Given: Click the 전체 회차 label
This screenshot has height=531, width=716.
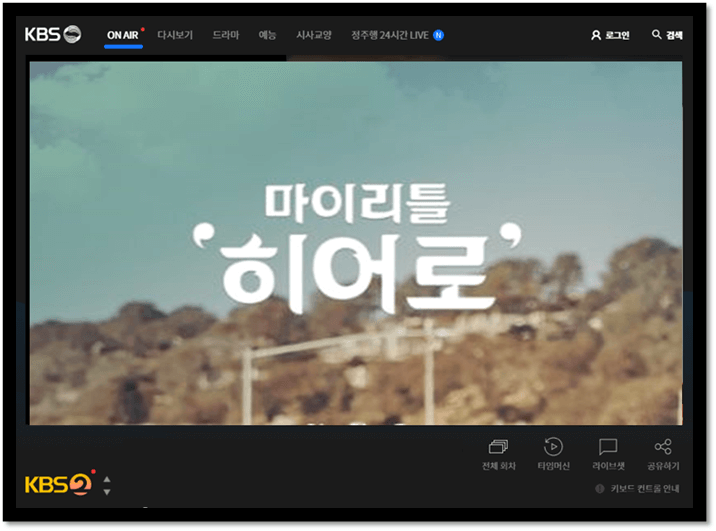Looking at the screenshot, I should (x=499, y=466).
